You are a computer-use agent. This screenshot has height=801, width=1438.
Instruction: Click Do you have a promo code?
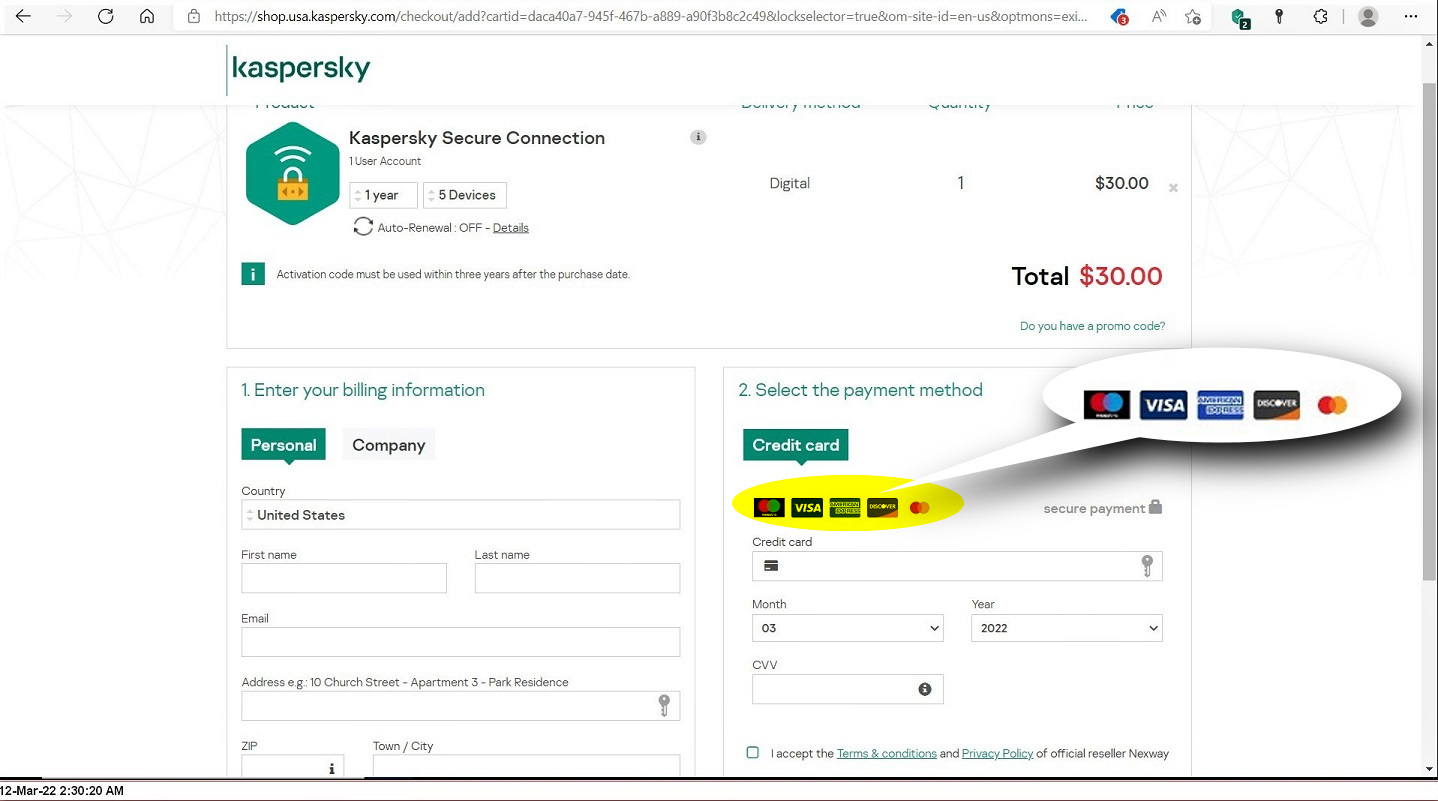click(1092, 326)
